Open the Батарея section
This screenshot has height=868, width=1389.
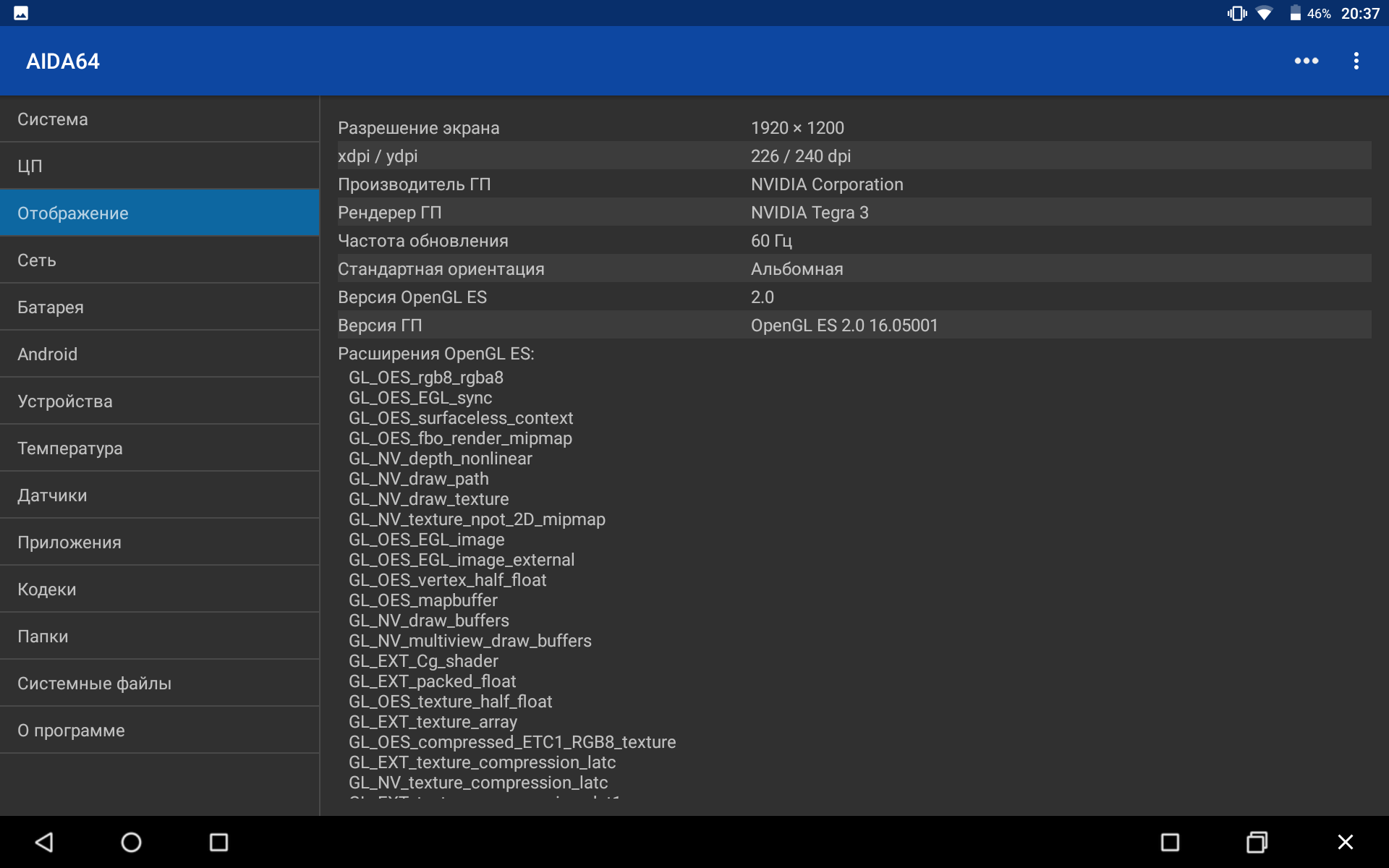click(x=159, y=307)
